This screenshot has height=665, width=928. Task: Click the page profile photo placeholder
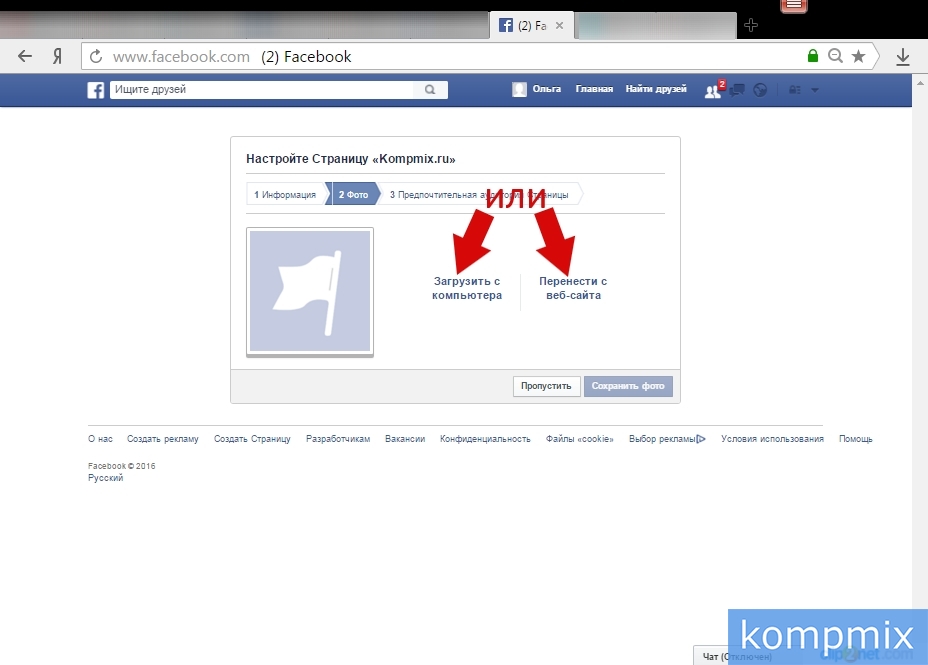[310, 292]
